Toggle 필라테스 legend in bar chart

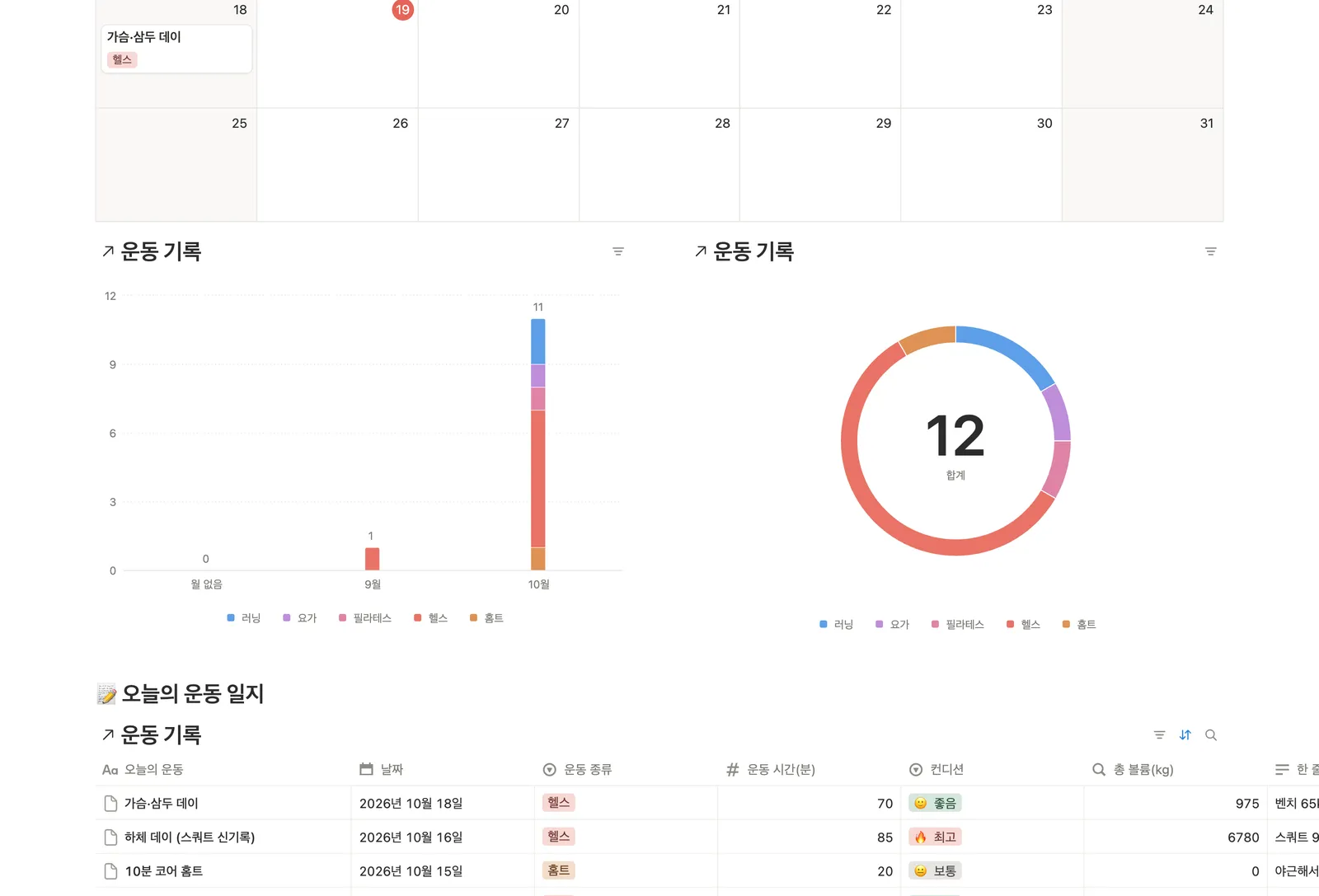point(365,618)
